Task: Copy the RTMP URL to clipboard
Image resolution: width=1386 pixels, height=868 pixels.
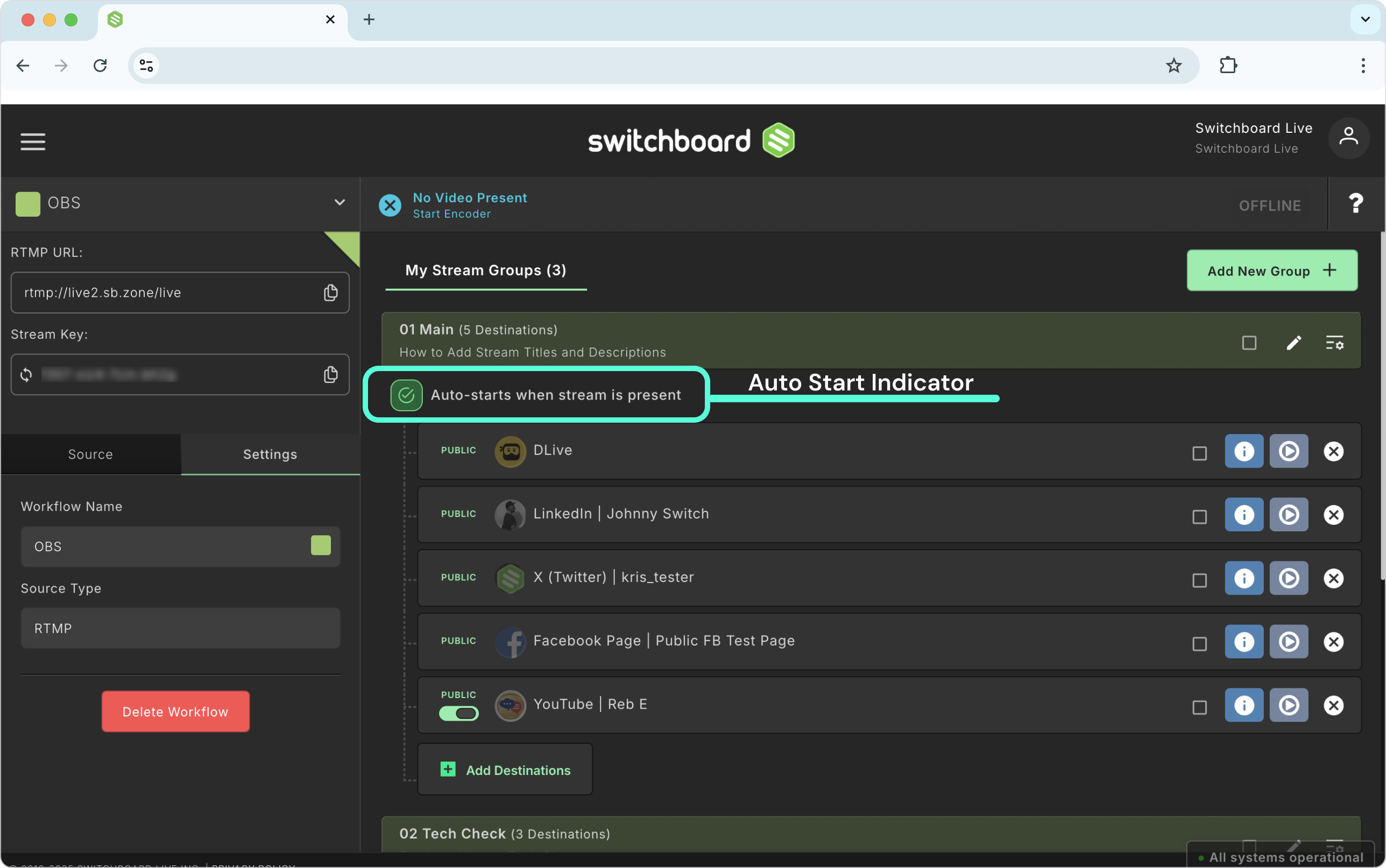Action: pyautogui.click(x=330, y=293)
